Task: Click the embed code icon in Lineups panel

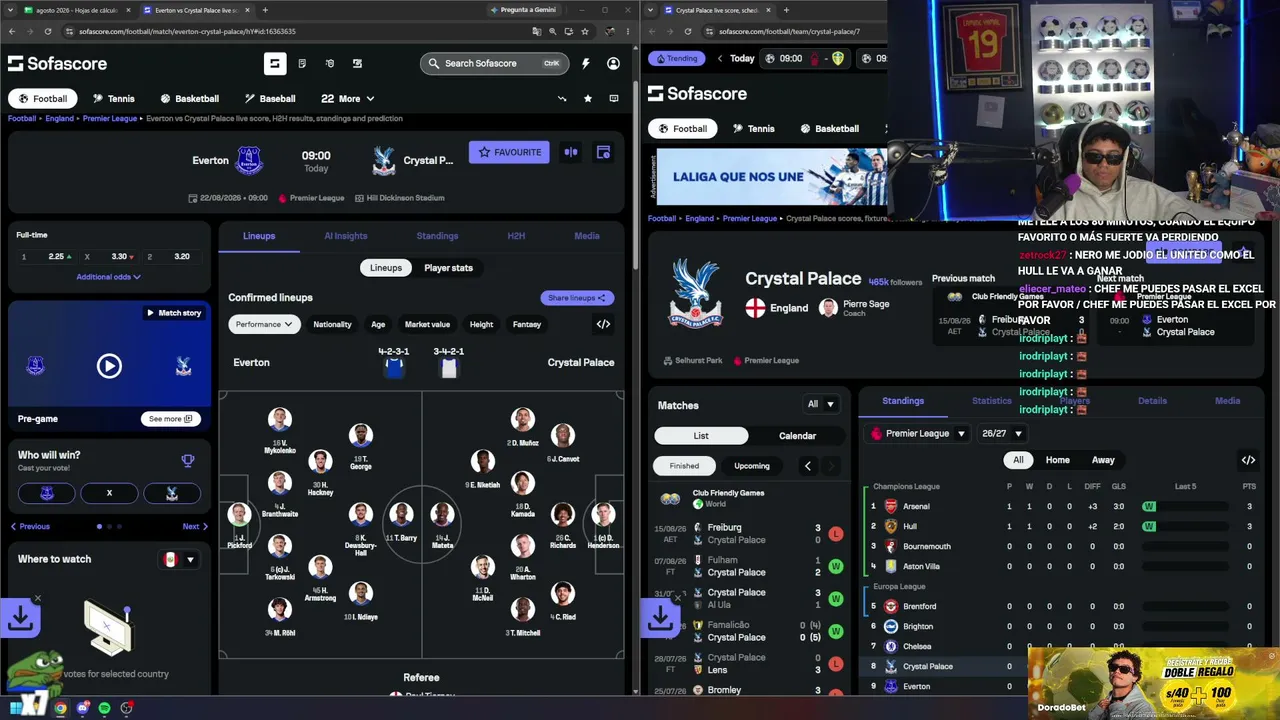Action: [603, 324]
